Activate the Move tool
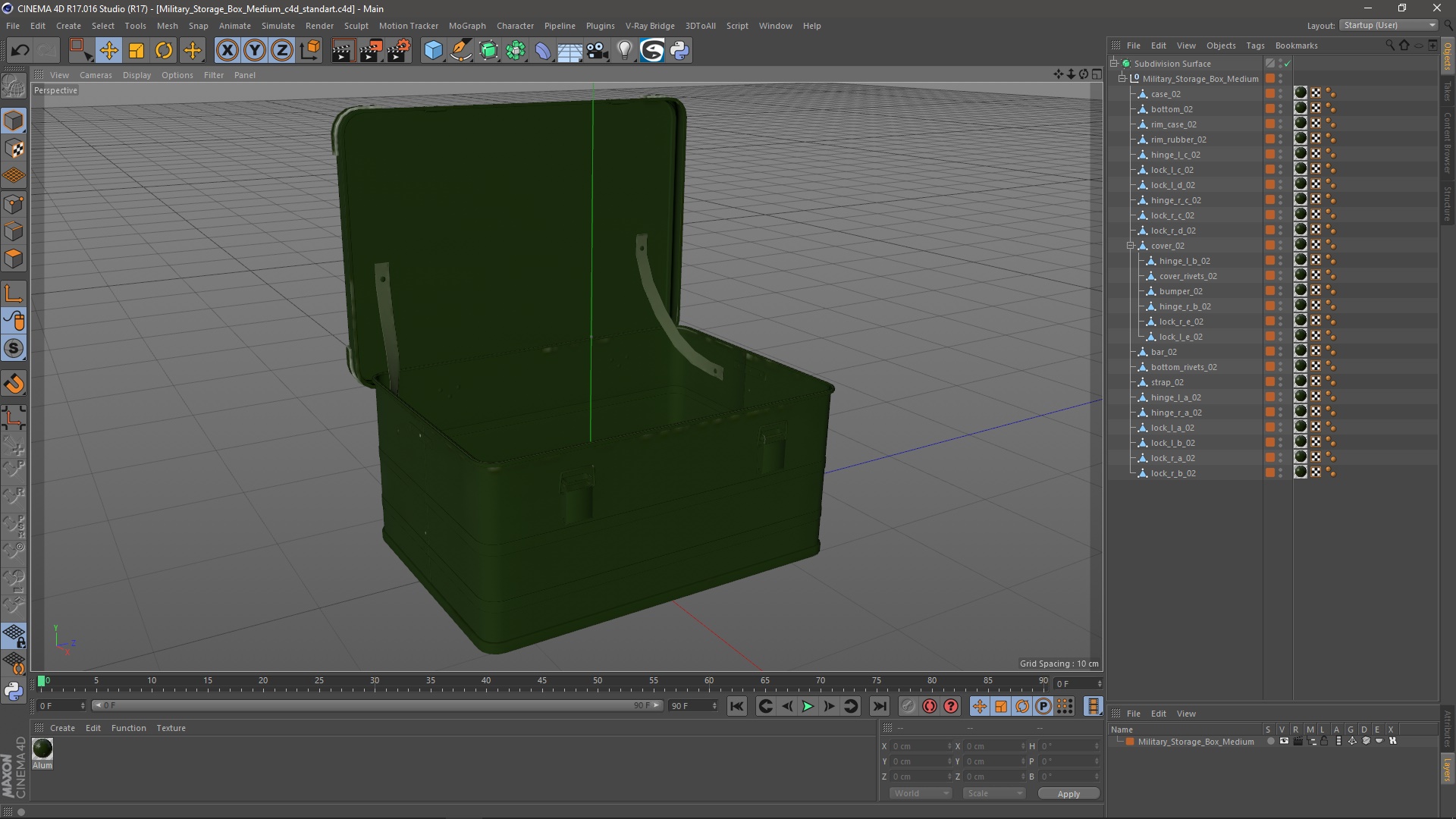 click(108, 51)
